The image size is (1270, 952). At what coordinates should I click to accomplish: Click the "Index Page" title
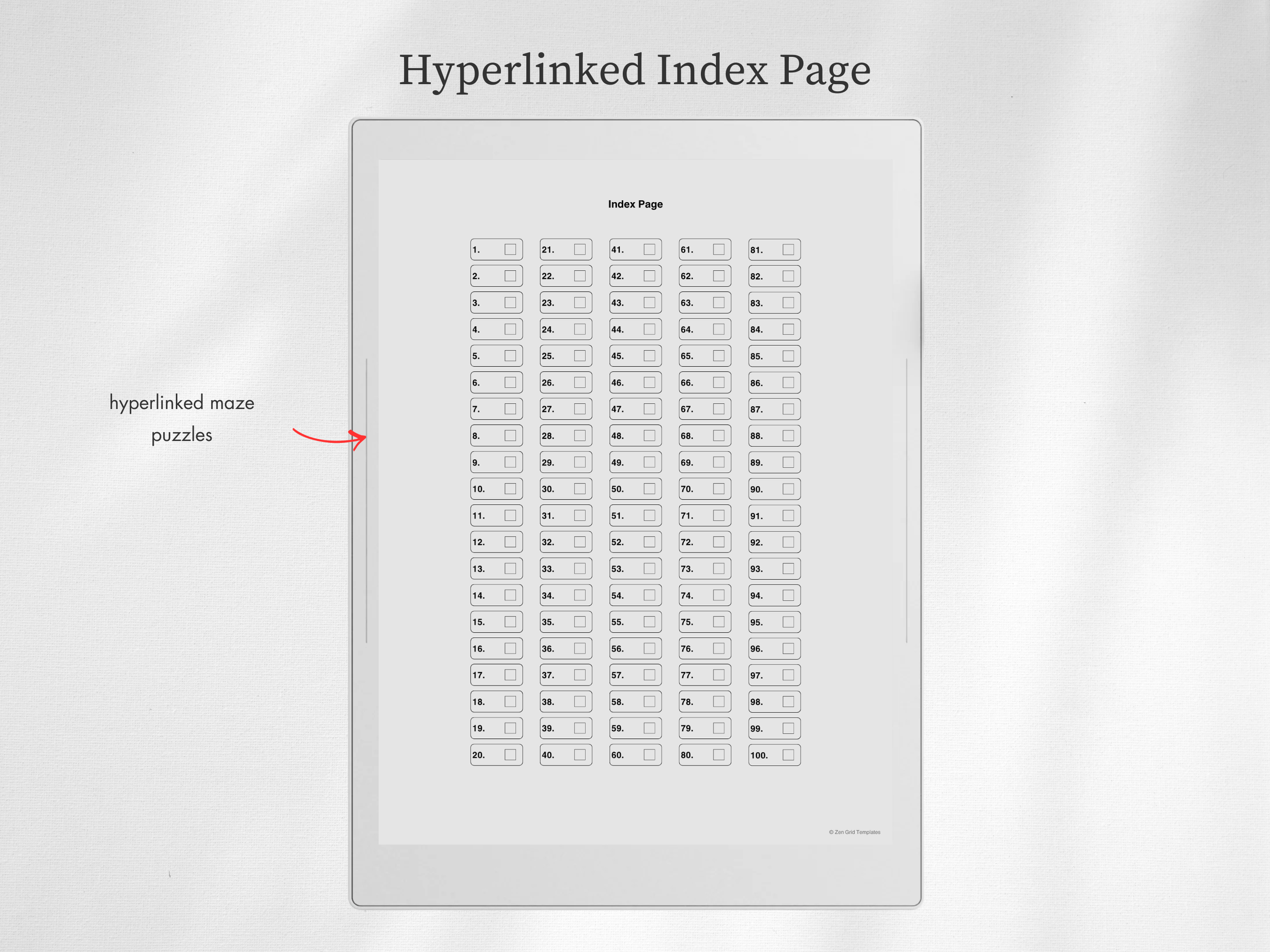[x=635, y=204]
